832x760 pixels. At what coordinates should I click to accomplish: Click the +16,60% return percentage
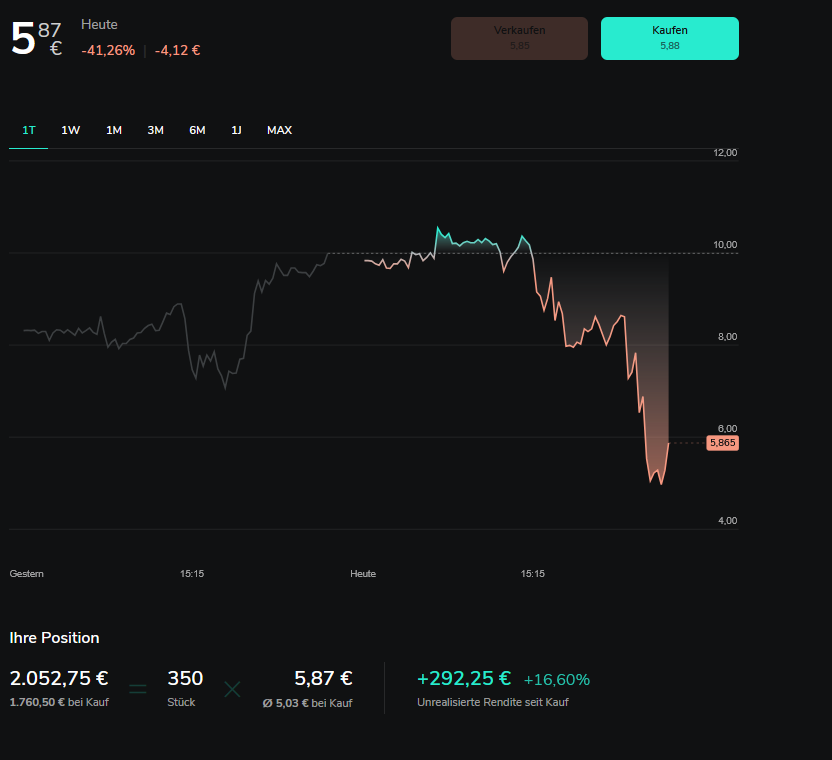[556, 679]
